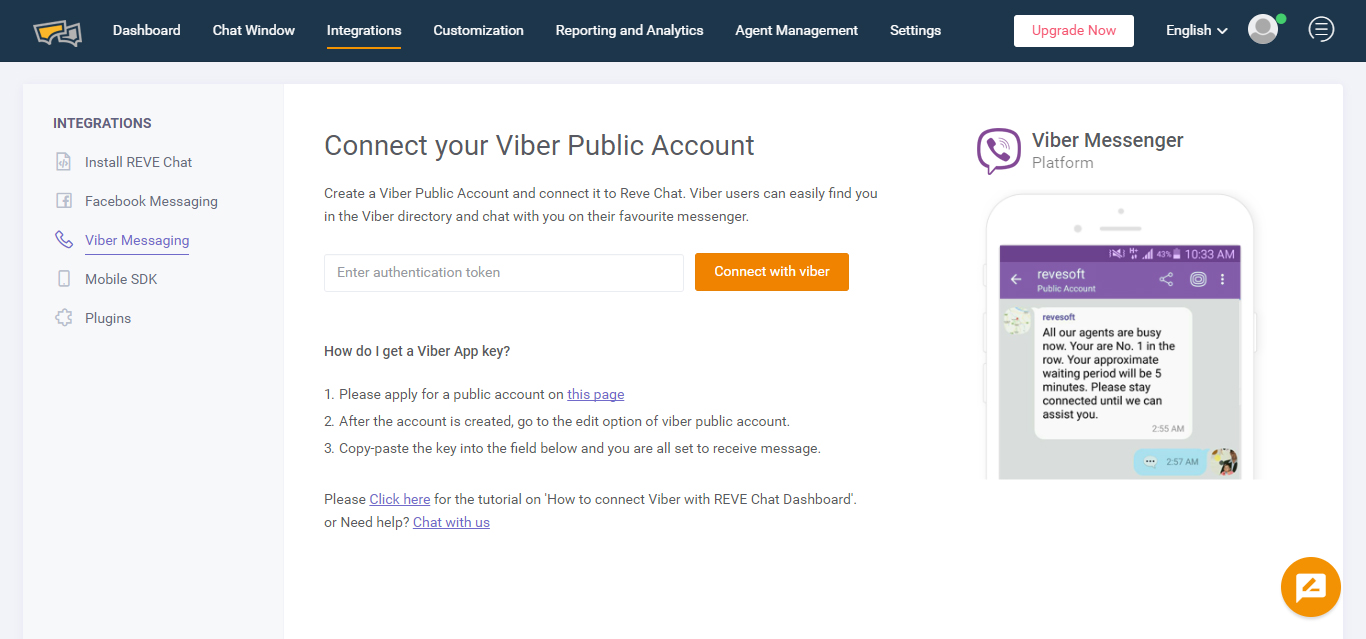Open the Customization tab
The image size is (1366, 639).
[478, 30]
